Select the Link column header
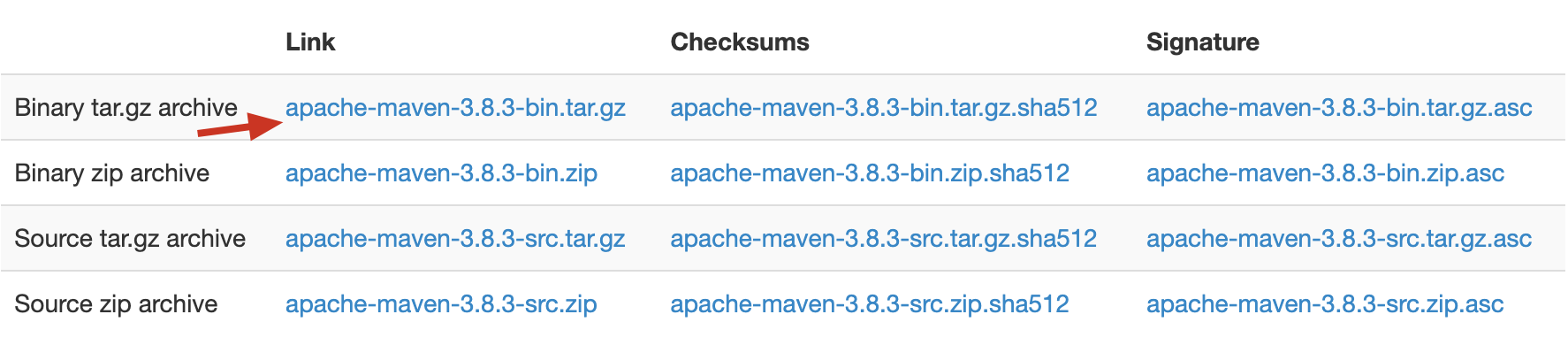Screen dimensions: 1568x345 [x=310, y=42]
